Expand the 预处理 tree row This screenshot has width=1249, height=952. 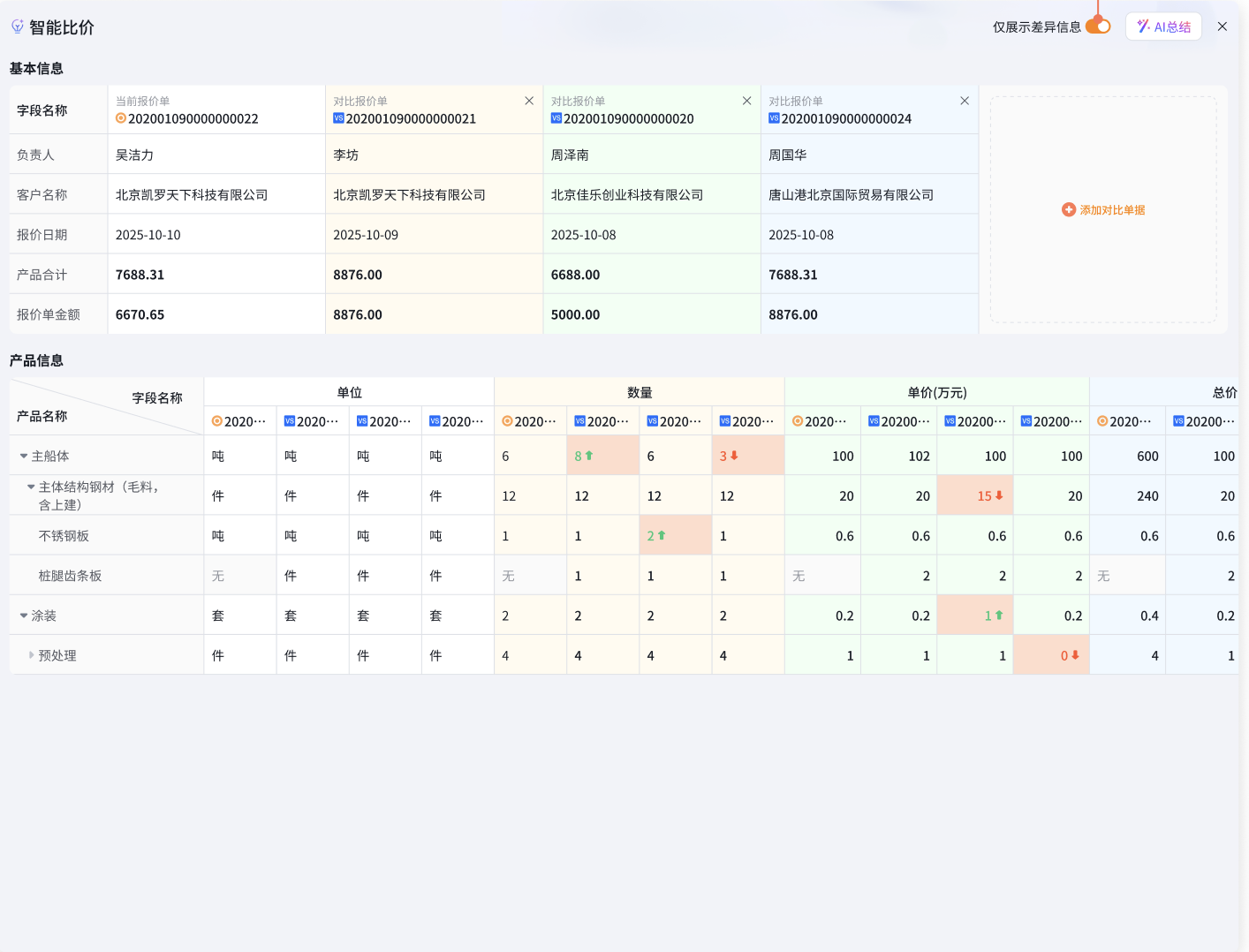(31, 655)
